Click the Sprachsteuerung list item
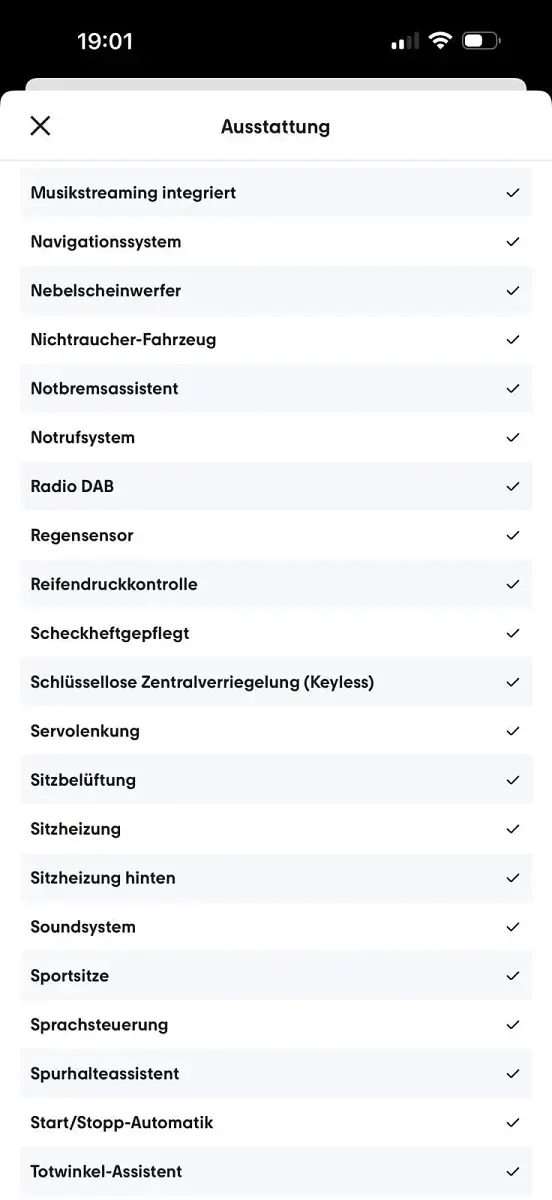The image size is (552, 1200). click(276, 1025)
